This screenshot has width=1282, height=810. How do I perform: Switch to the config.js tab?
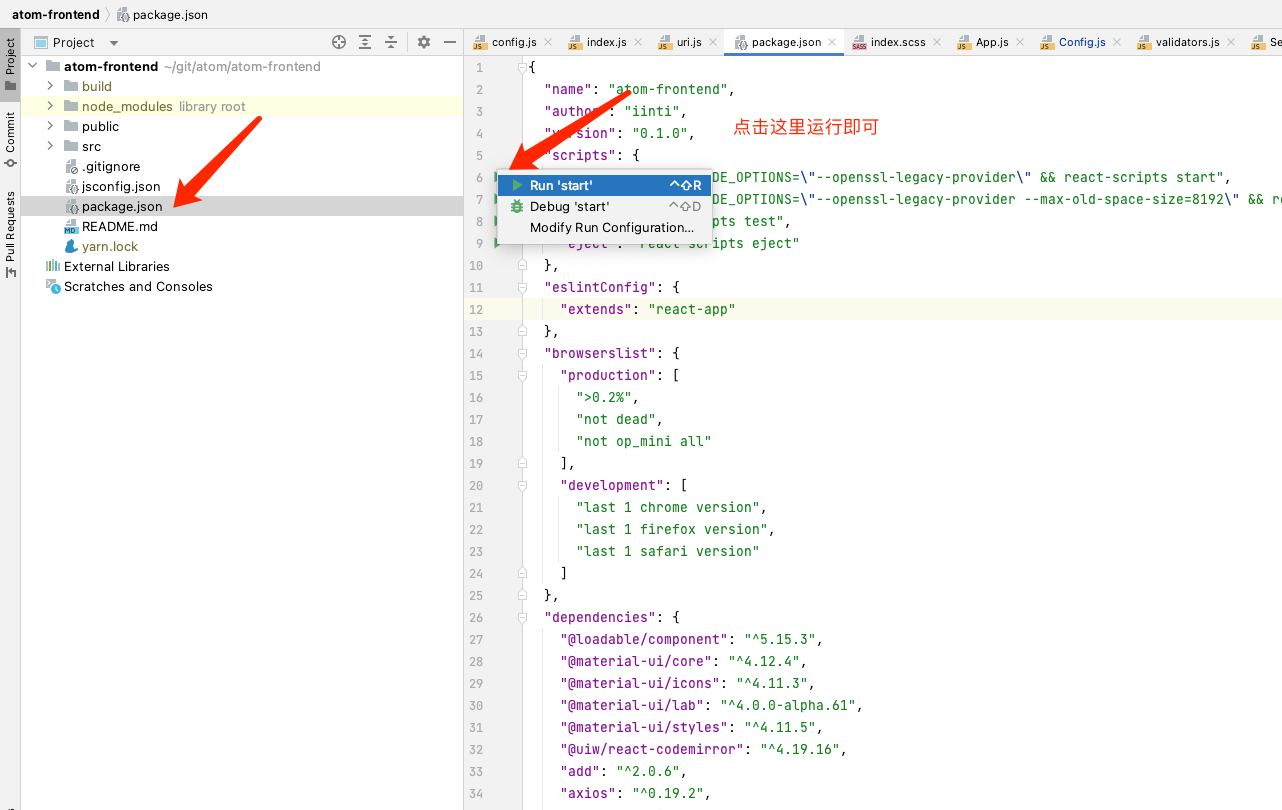(514, 42)
